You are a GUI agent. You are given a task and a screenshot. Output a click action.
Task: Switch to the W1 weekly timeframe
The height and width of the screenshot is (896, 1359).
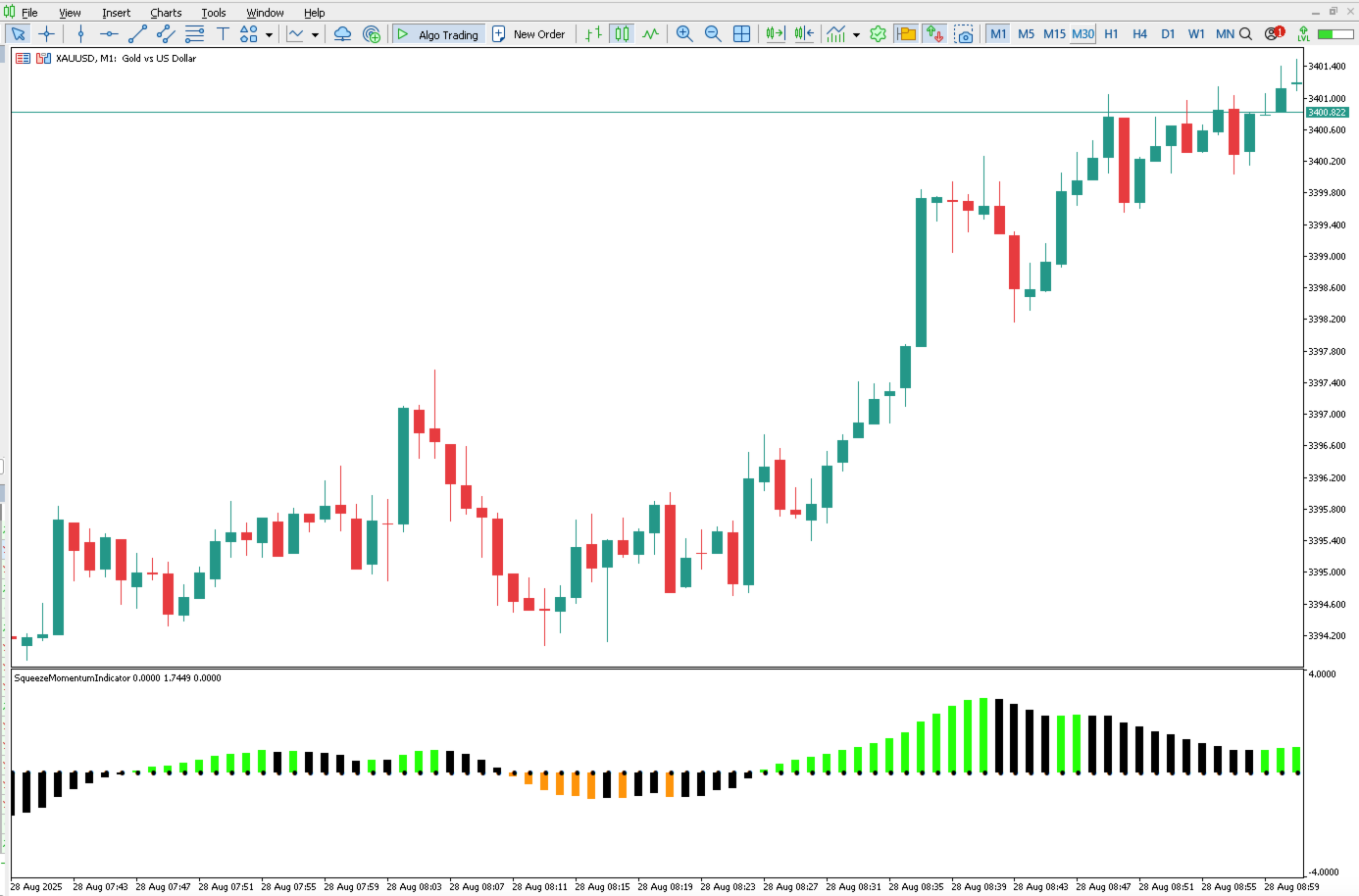coord(1196,34)
